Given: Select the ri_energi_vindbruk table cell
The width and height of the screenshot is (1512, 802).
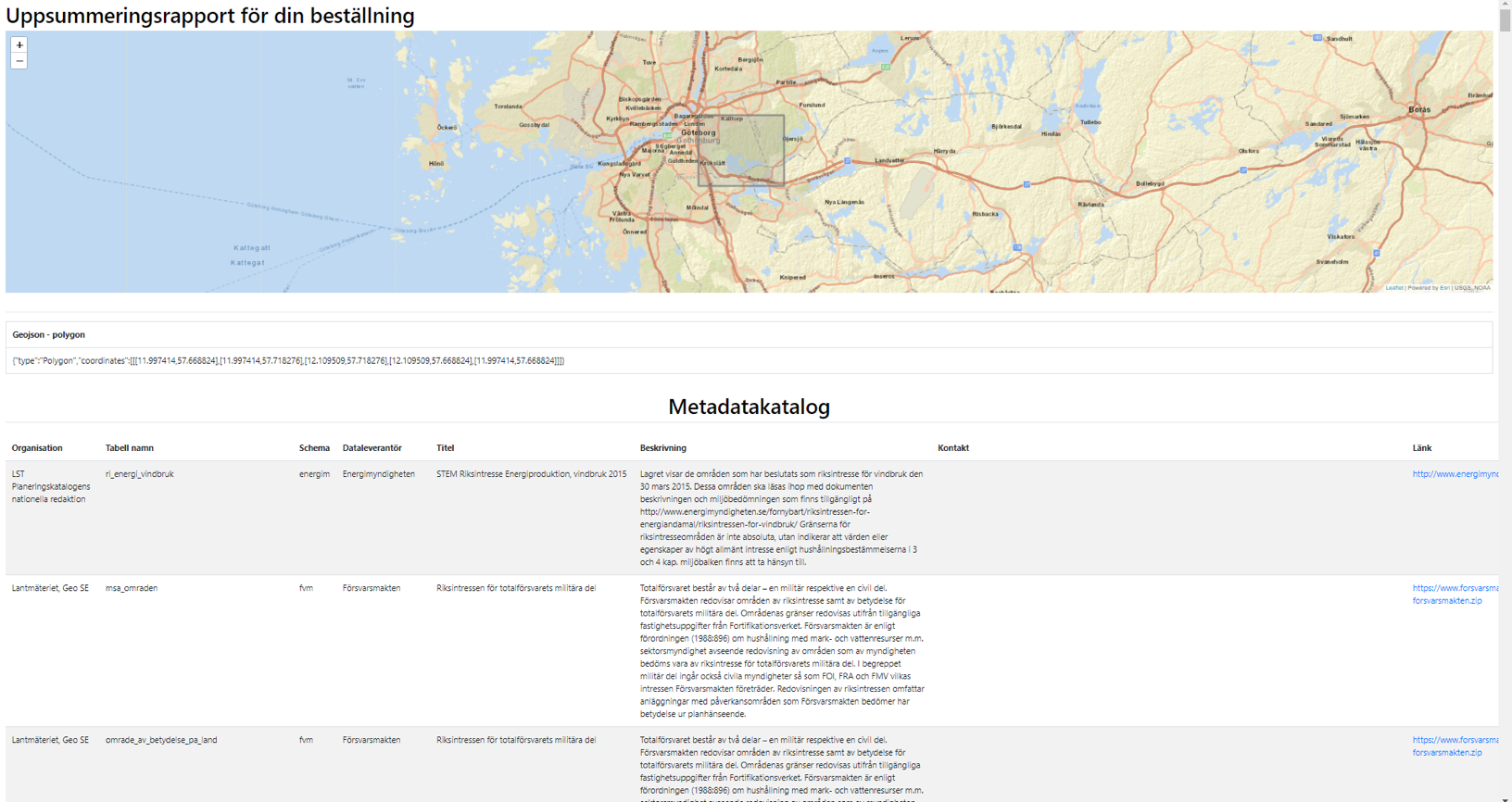Looking at the screenshot, I should point(140,474).
